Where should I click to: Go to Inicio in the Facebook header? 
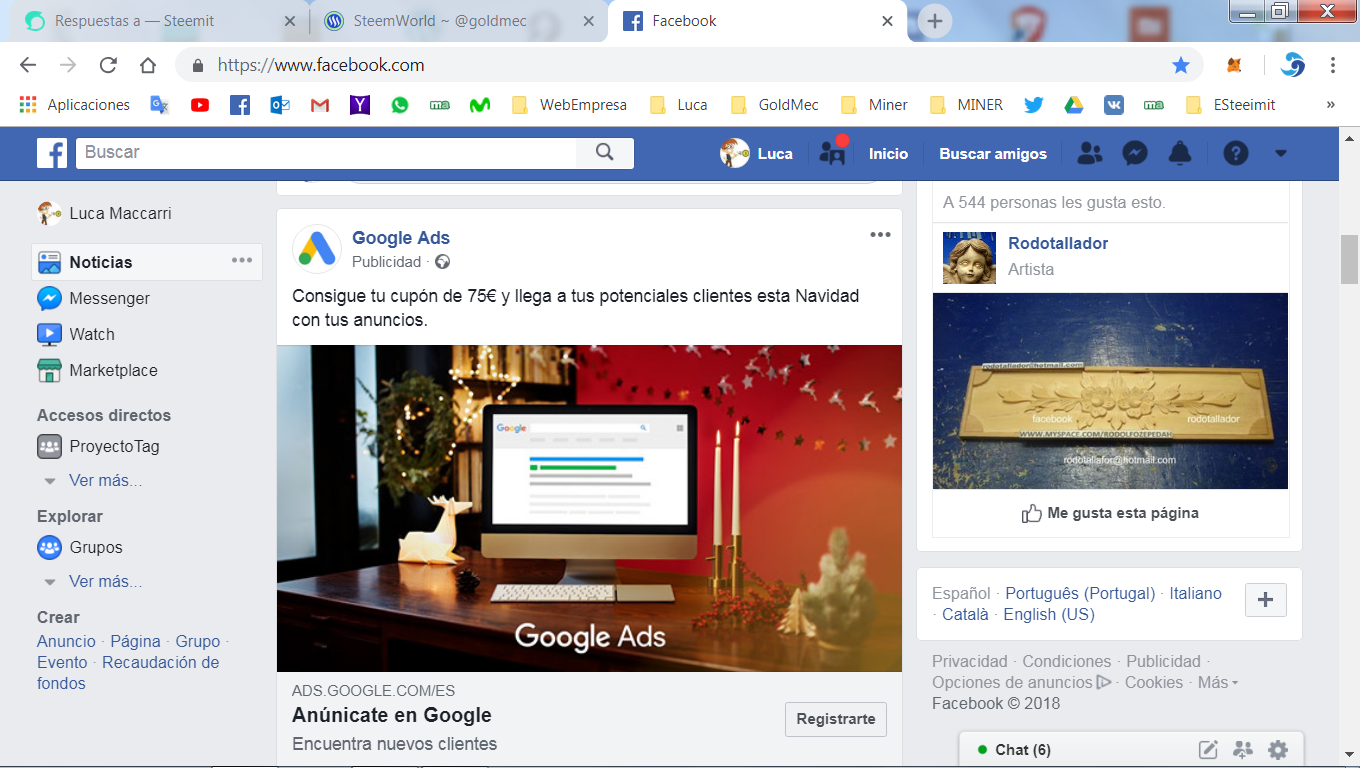[888, 154]
